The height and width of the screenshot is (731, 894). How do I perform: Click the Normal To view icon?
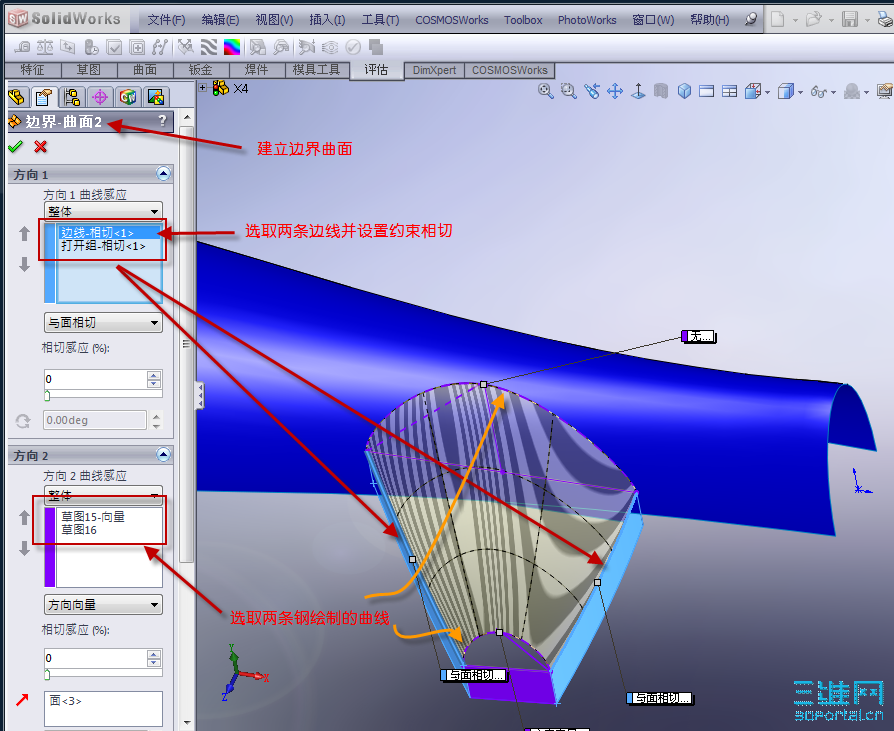tap(638, 91)
